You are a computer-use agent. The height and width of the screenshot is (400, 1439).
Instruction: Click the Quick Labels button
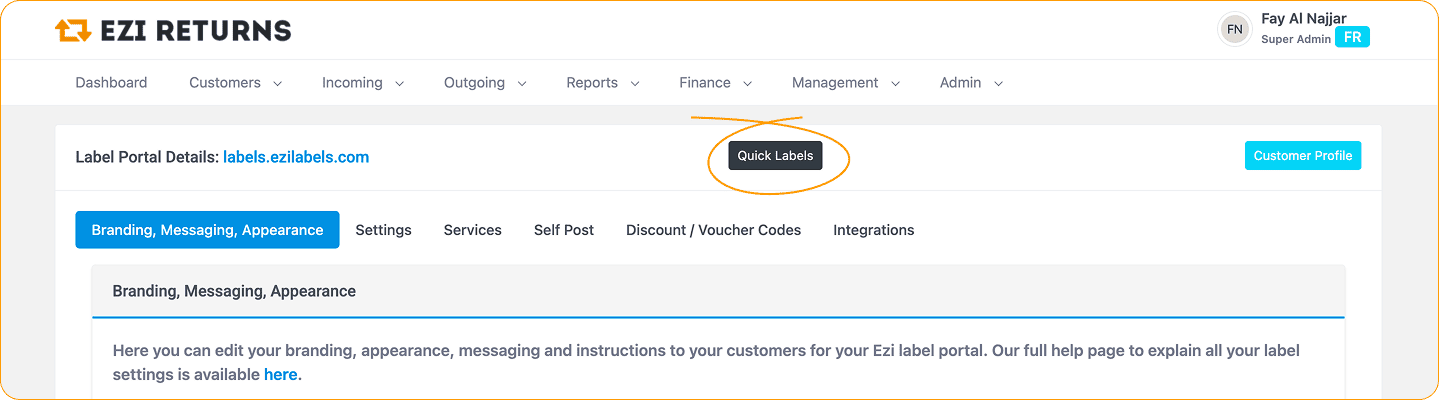[775, 156]
